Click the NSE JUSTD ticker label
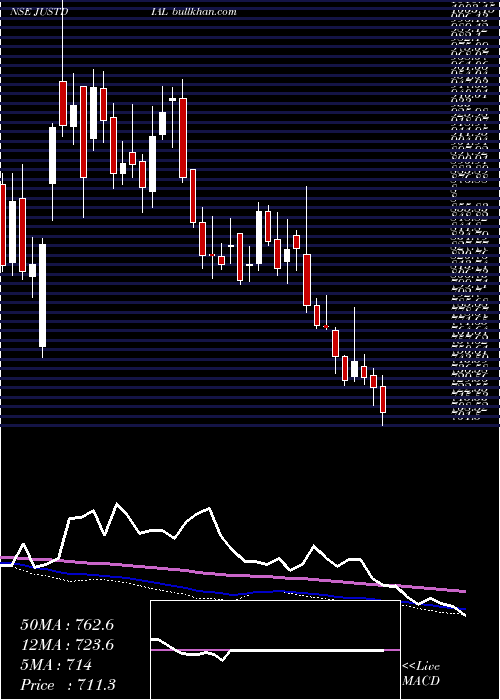Screen dimensions: 500x700 (39, 12)
